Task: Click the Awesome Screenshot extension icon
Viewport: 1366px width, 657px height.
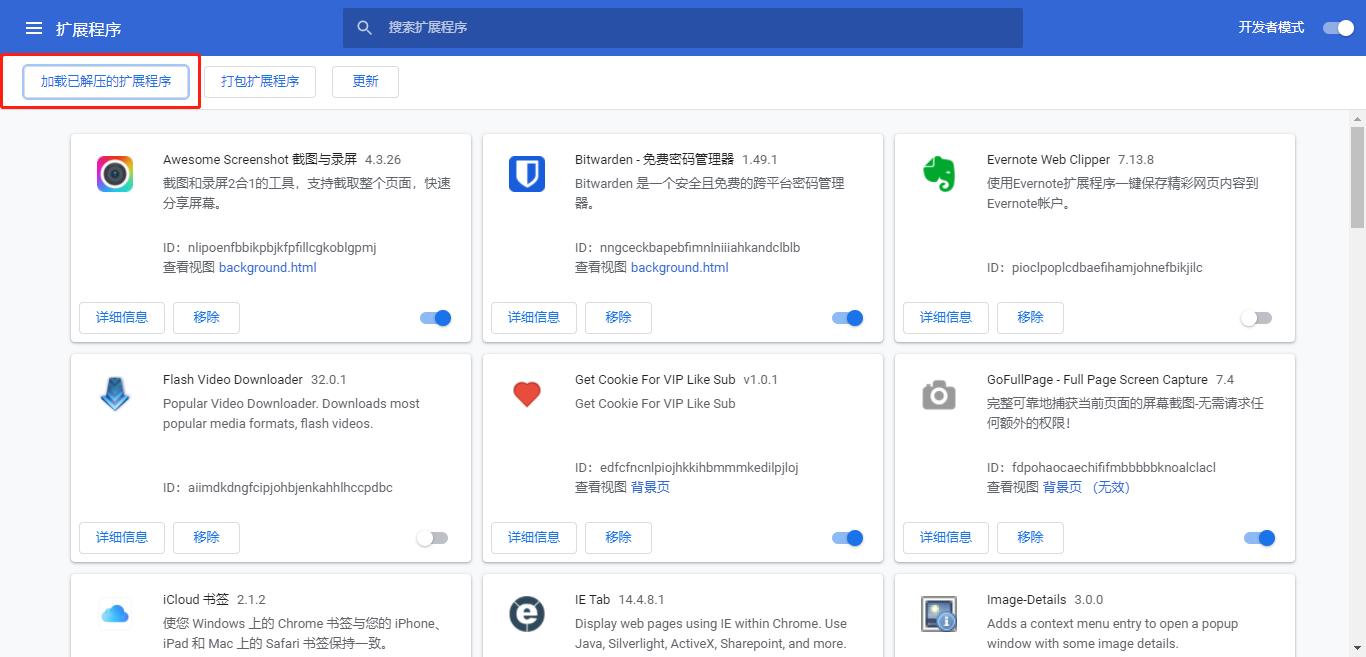Action: [114, 173]
